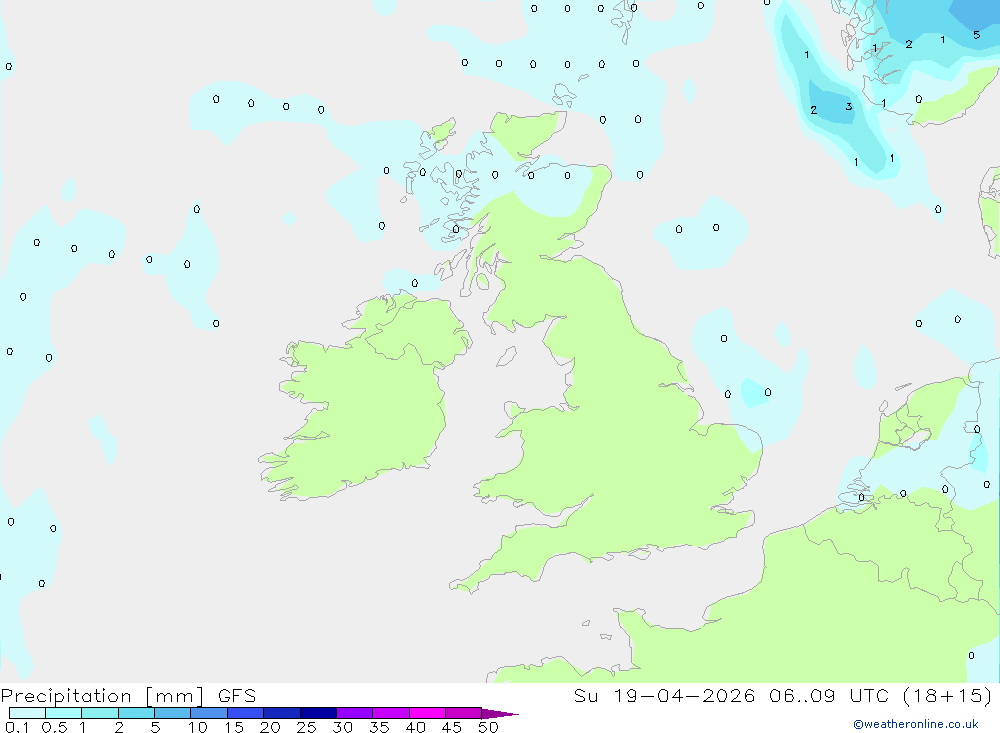Click the 'Precipitation [mm] GFS' title text
The height and width of the screenshot is (733, 1000).
[x=128, y=696]
